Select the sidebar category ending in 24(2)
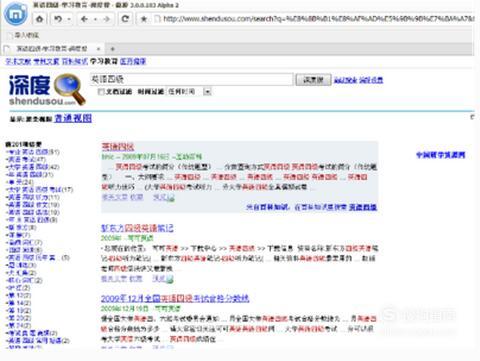The height and width of the screenshot is (361, 480). coord(19,325)
